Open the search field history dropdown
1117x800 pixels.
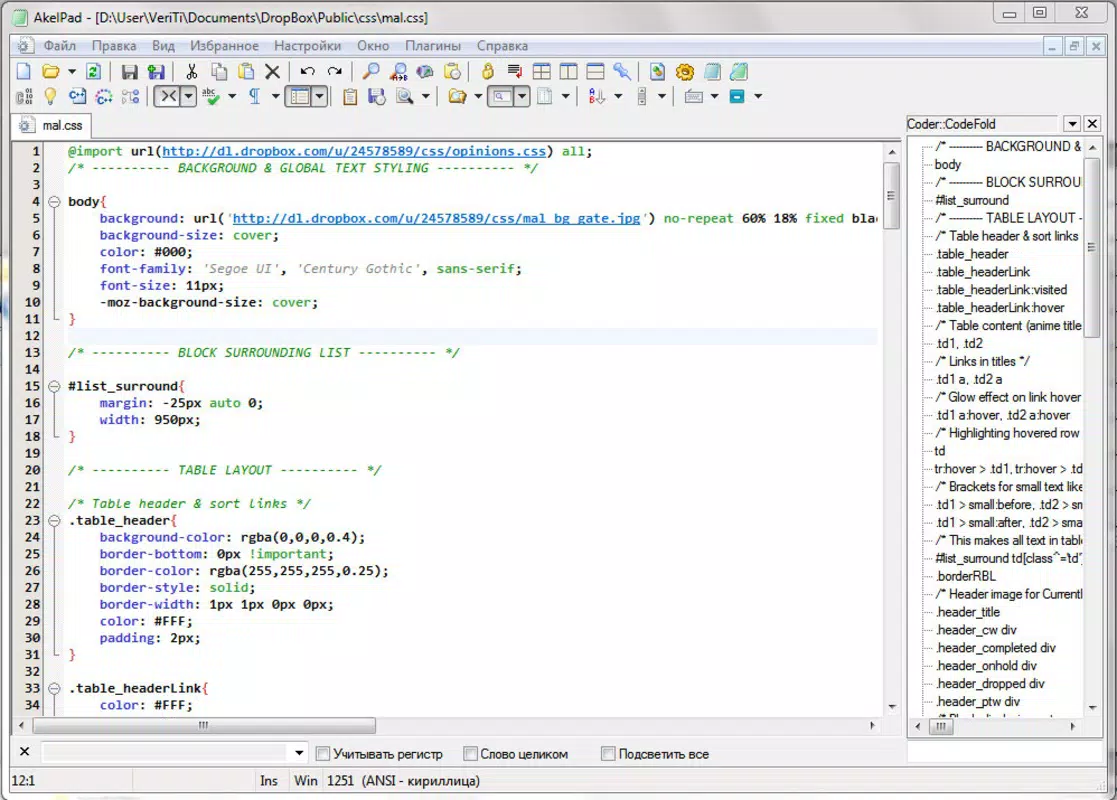pyautogui.click(x=299, y=753)
